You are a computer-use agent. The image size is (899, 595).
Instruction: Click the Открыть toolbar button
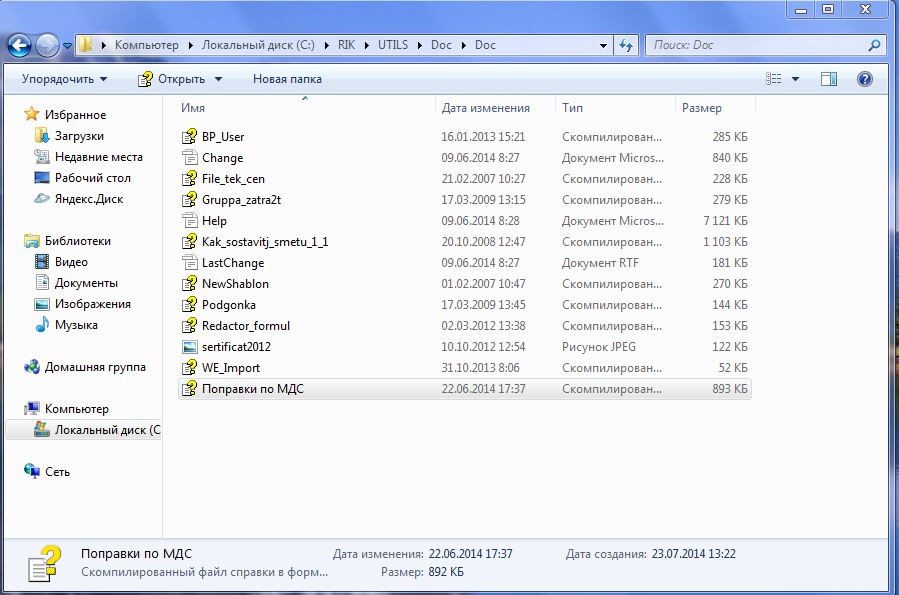point(180,79)
